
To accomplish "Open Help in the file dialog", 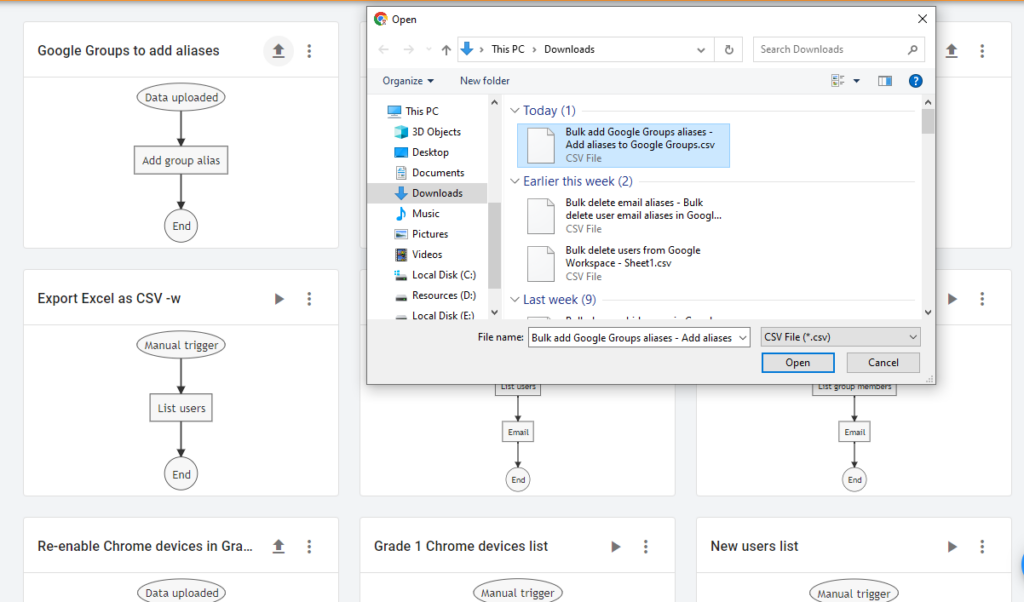I will pyautogui.click(x=916, y=81).
